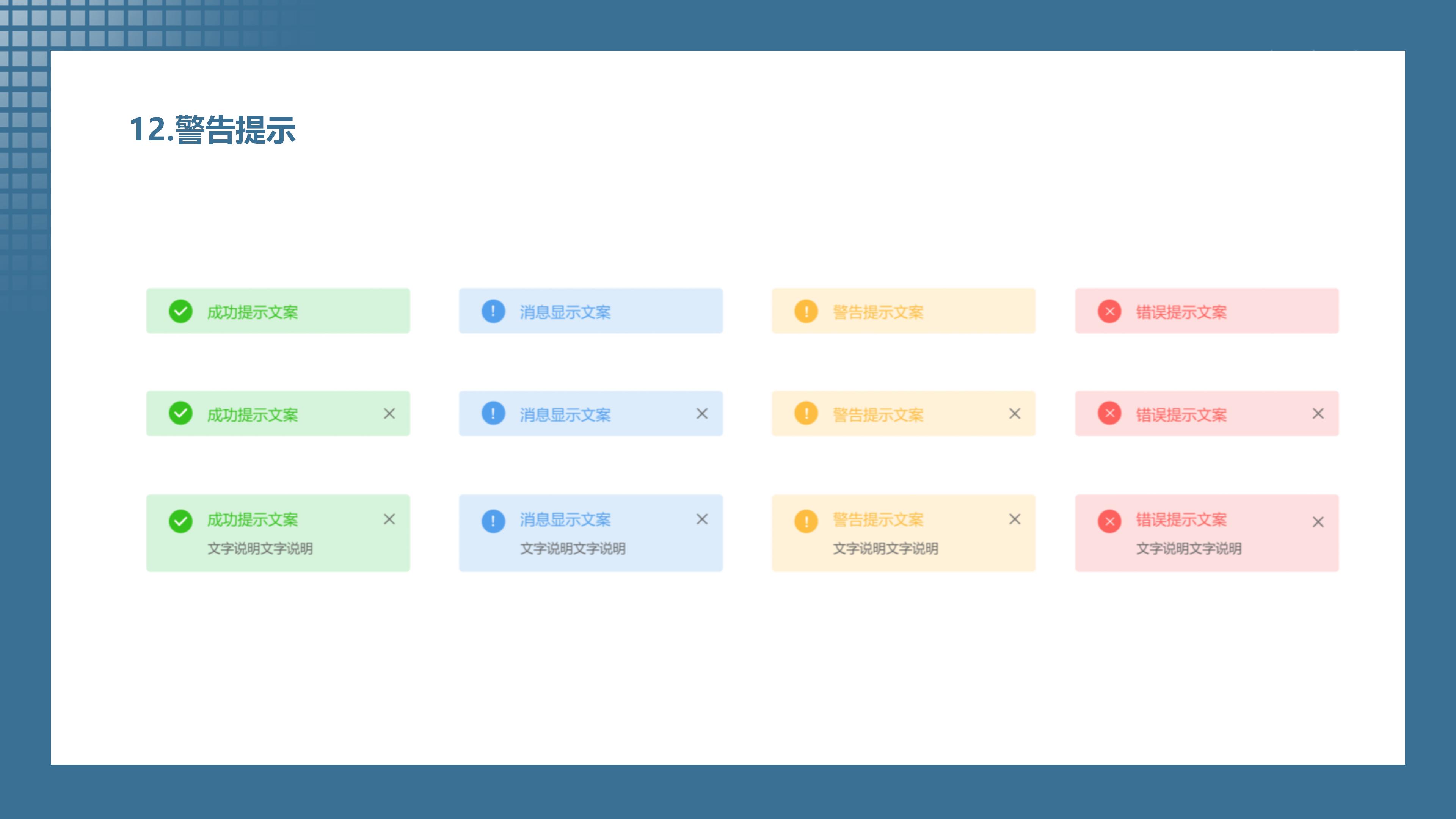Click orange warning icon in warning alert with description
Viewport: 1456px width, 819px height.
[x=806, y=521]
